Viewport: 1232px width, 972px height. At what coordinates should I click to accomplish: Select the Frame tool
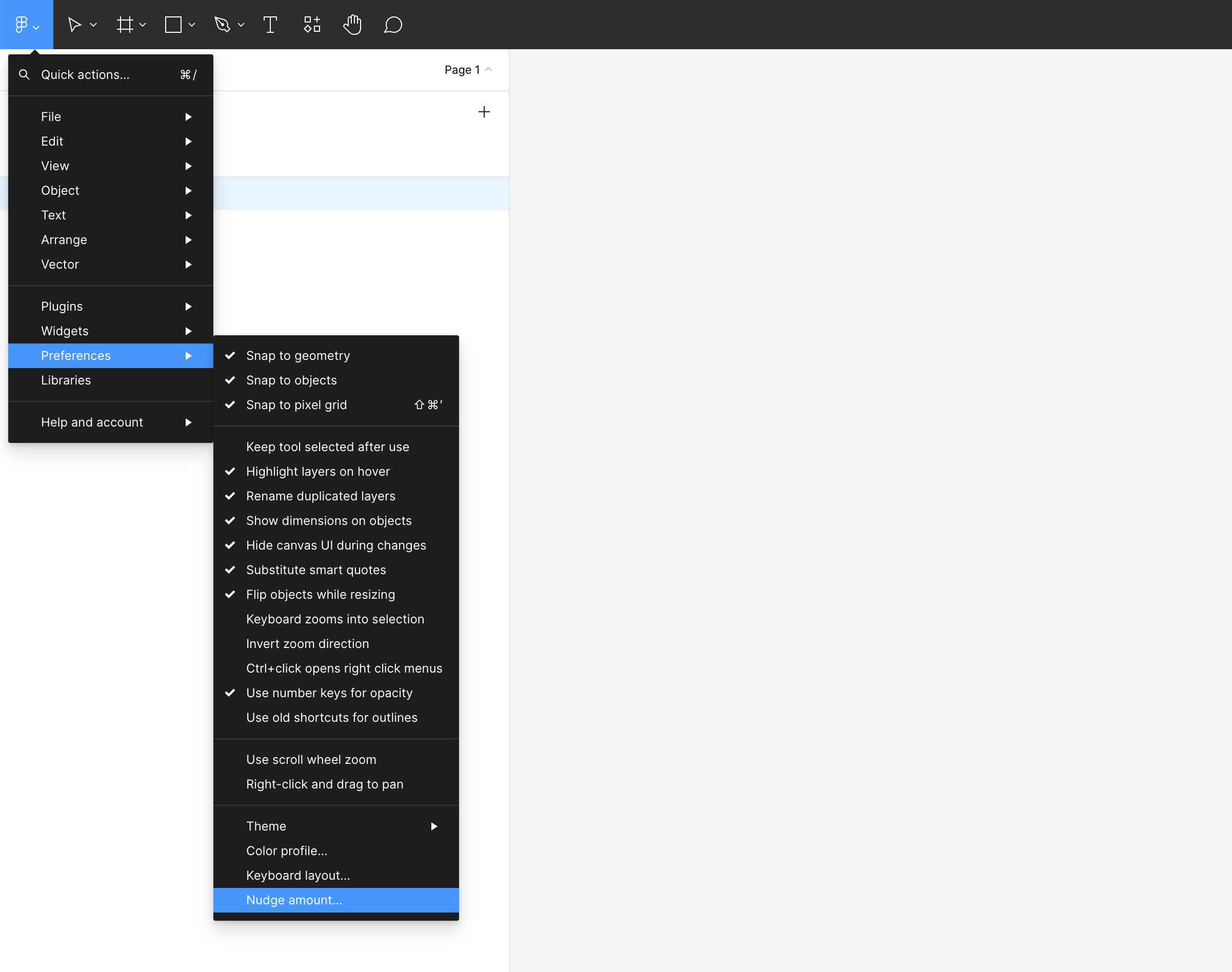(x=125, y=25)
